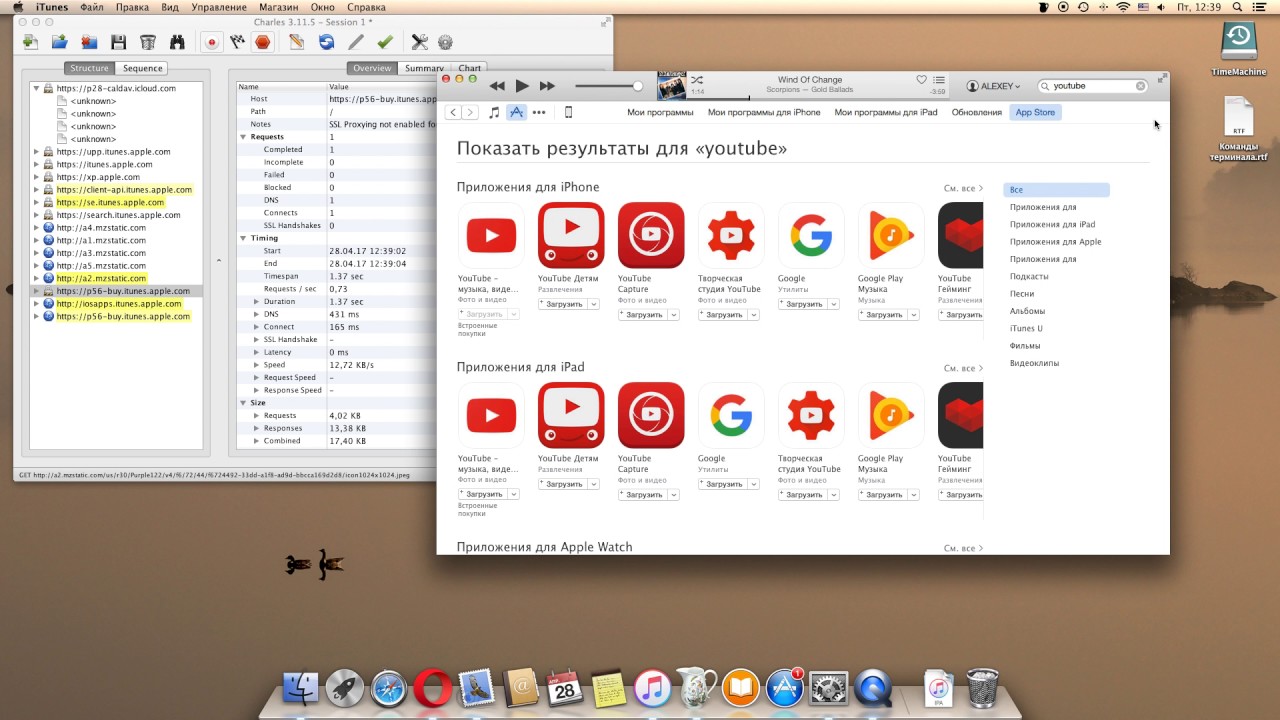
Task: Switch Charles to Sequence view
Action: click(142, 68)
